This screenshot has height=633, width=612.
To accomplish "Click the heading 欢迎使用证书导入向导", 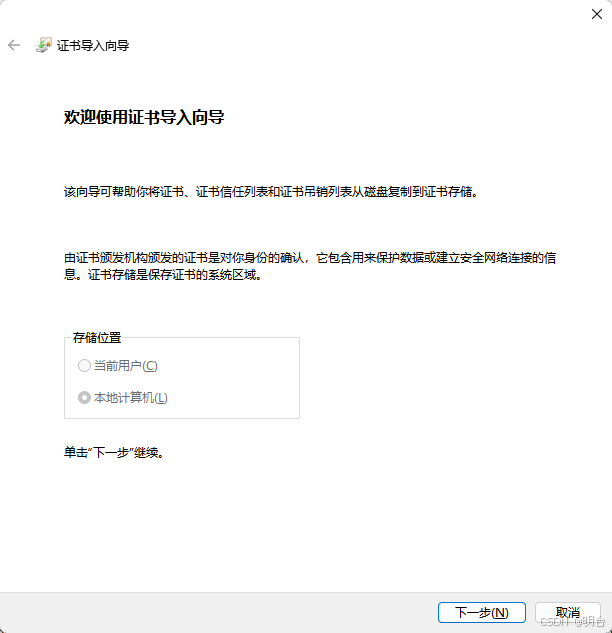I will pyautogui.click(x=144, y=117).
